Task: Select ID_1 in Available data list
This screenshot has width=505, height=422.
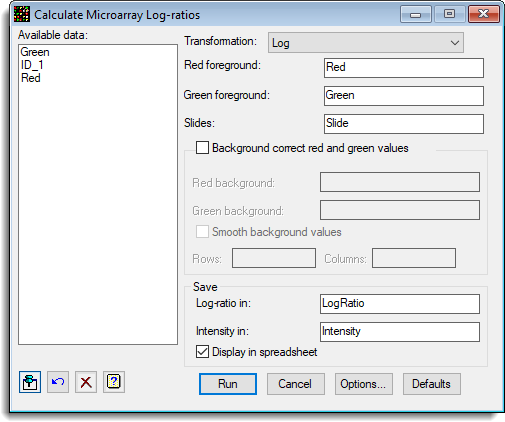Action: coord(32,65)
